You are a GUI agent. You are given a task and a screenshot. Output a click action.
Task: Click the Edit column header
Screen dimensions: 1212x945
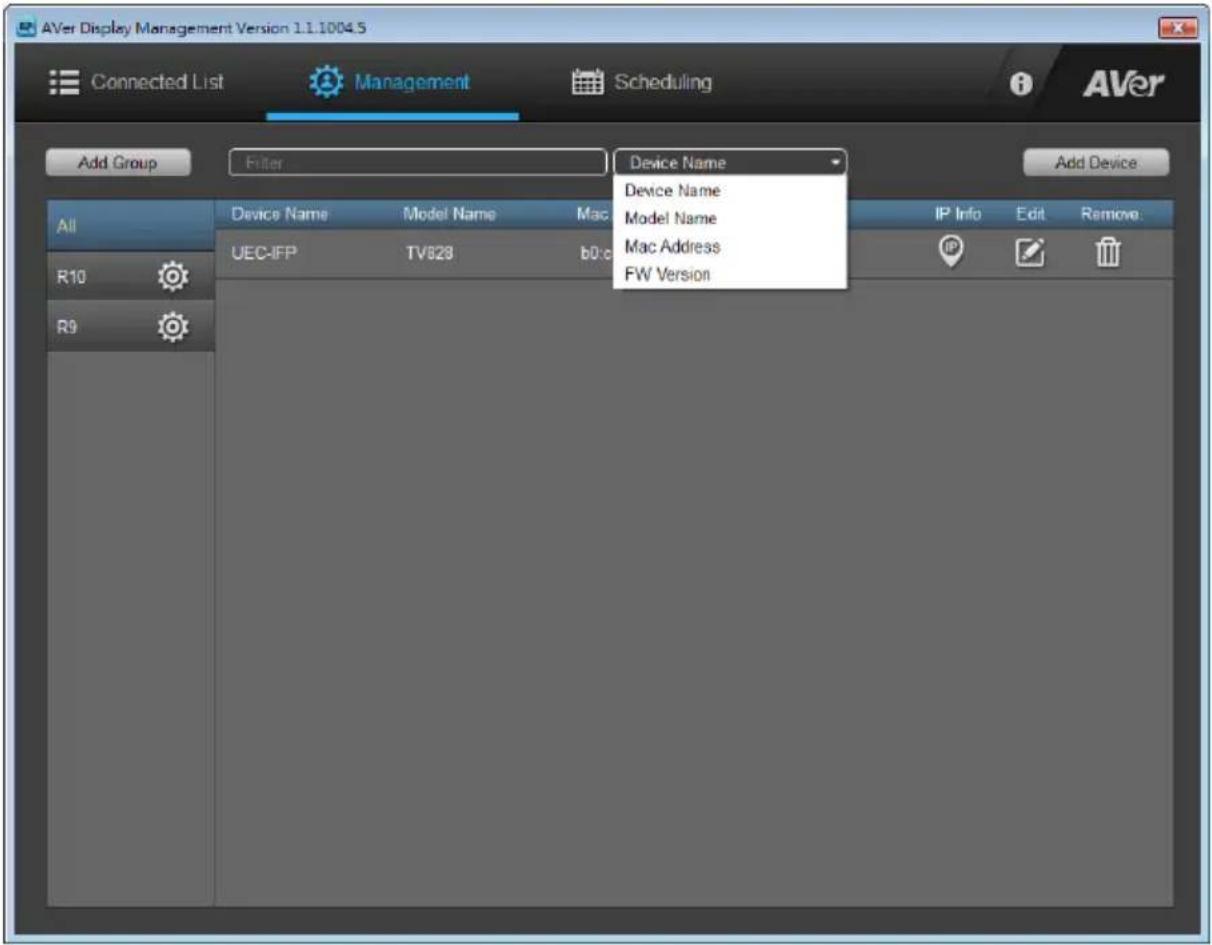tap(1029, 213)
